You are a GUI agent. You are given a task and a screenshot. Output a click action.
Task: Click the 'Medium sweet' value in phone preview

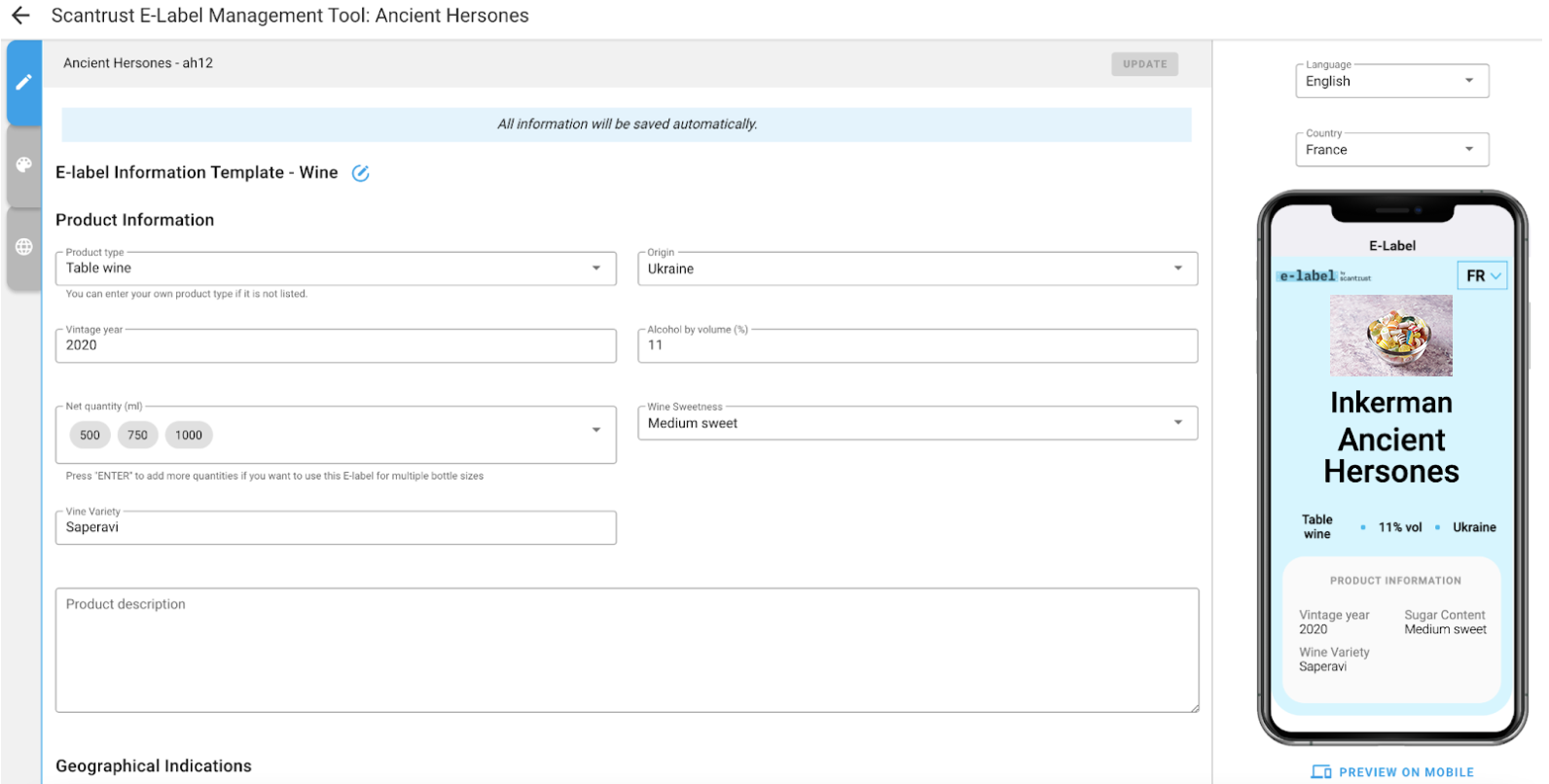[x=1445, y=629]
